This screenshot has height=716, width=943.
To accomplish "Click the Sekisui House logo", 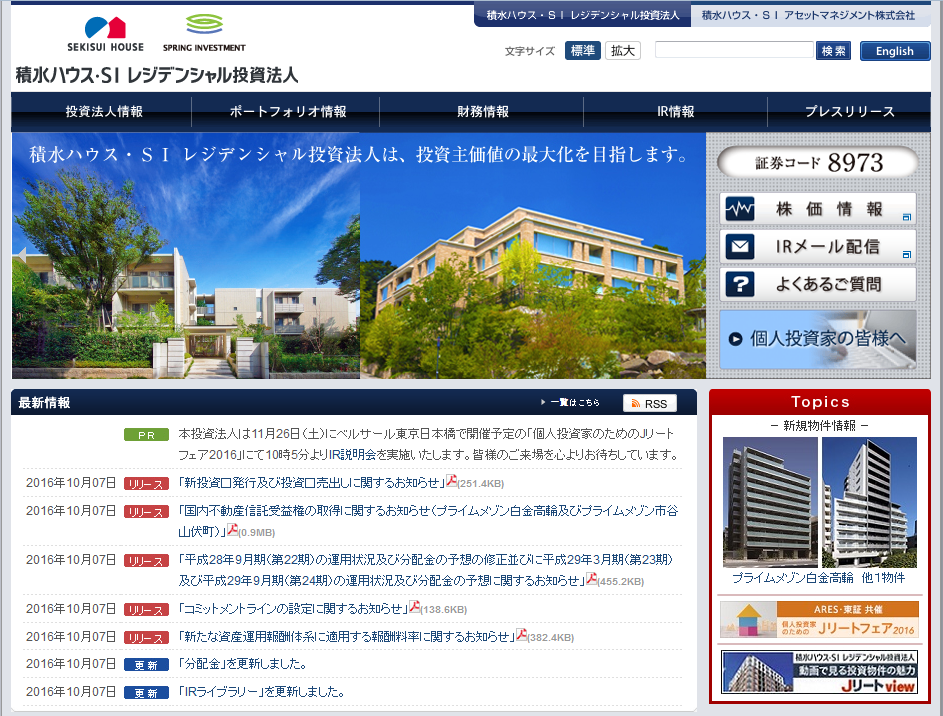I will 105,34.
